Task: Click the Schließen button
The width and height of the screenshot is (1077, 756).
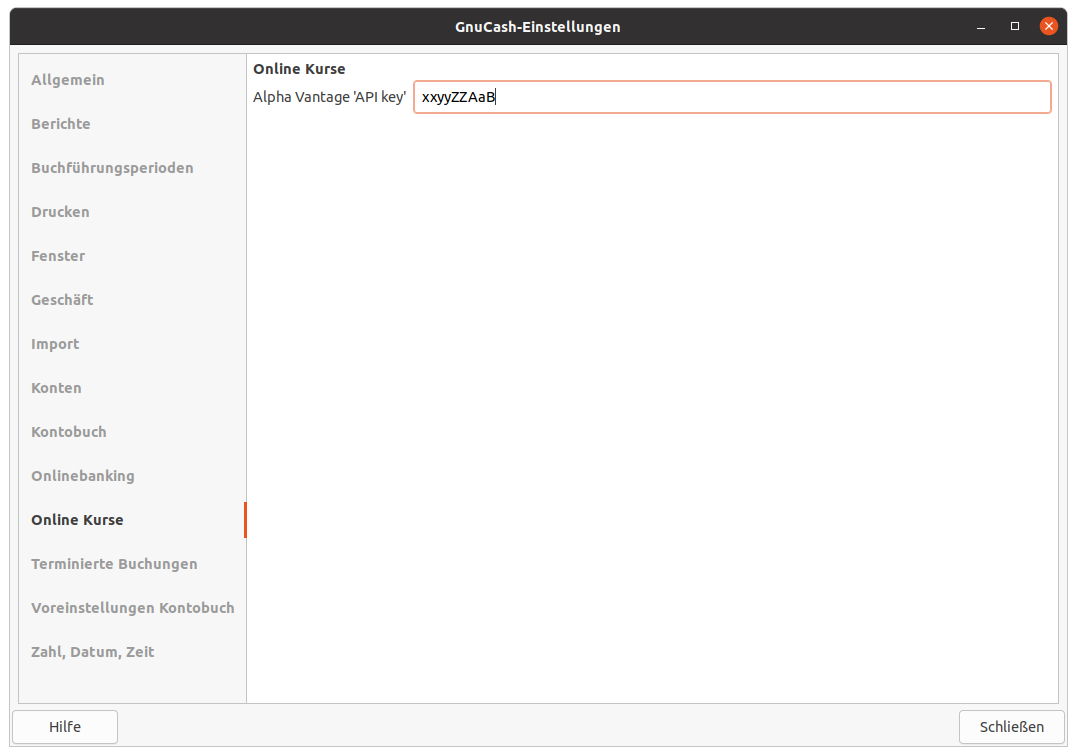Action: coord(1011,727)
